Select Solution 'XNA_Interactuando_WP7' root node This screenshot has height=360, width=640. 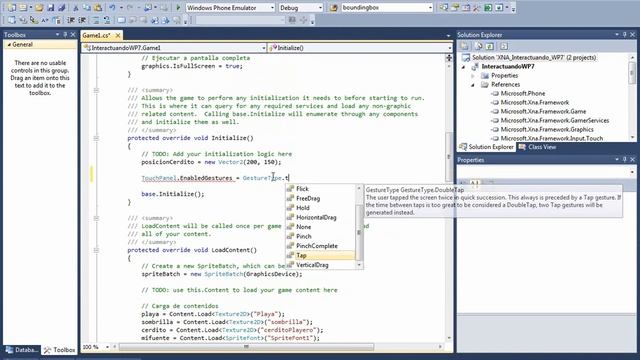[x=534, y=58]
